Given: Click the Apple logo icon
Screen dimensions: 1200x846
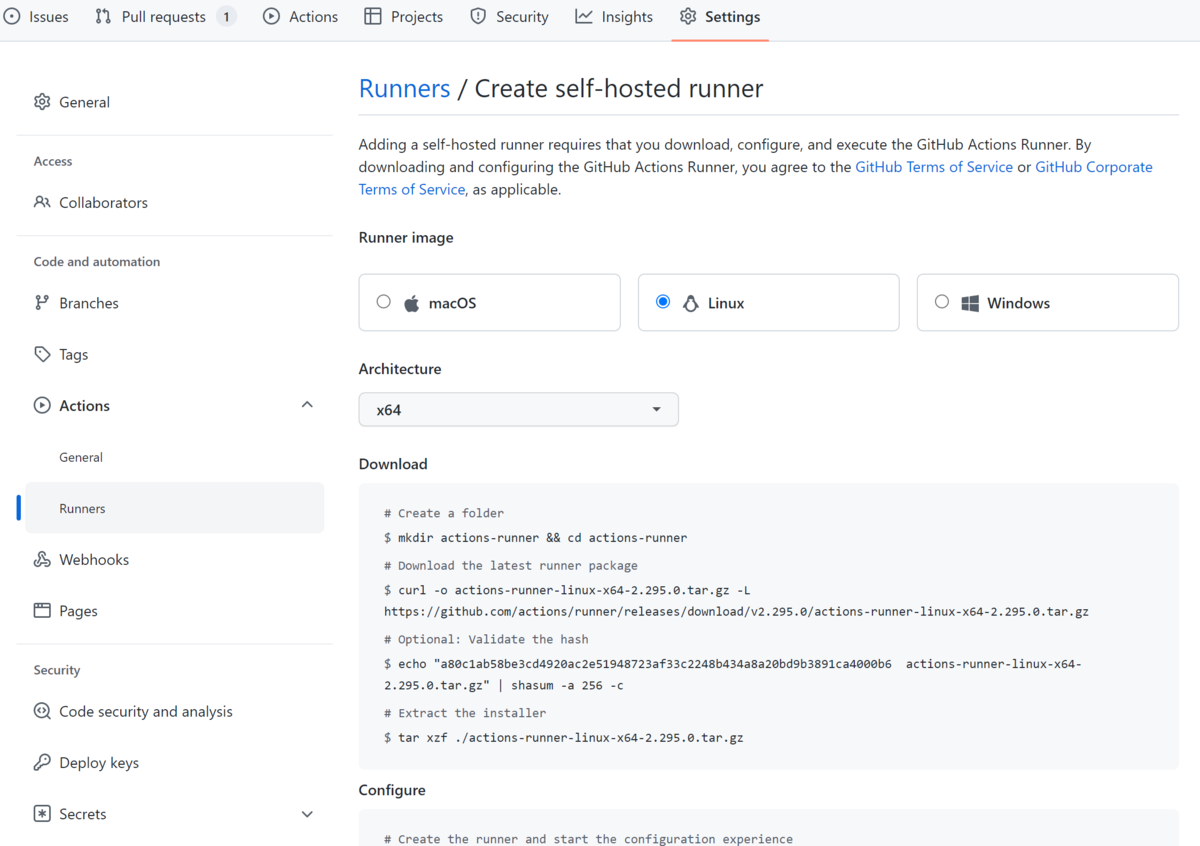Looking at the screenshot, I should point(411,303).
